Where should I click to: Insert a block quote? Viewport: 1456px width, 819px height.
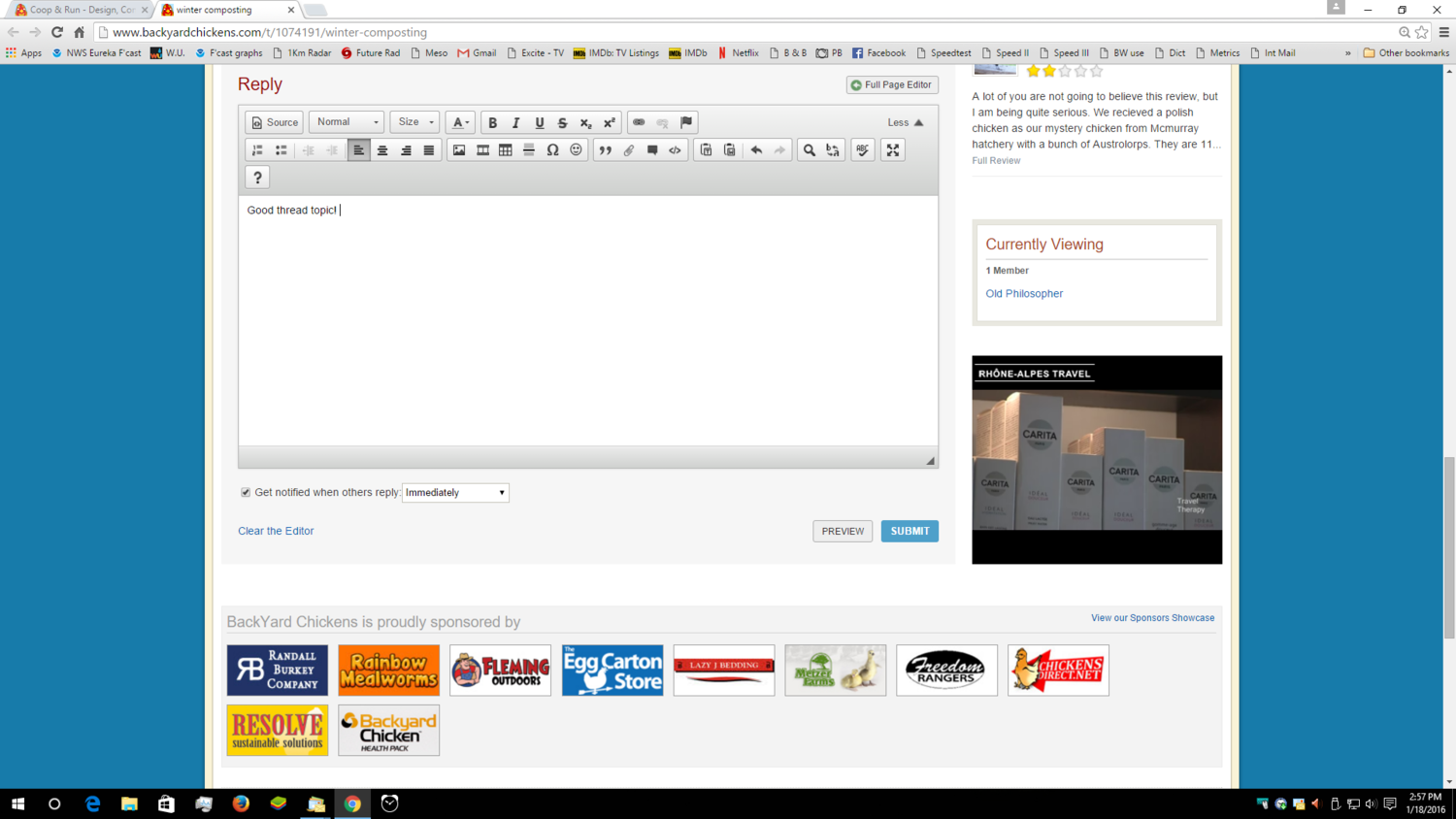pos(606,150)
